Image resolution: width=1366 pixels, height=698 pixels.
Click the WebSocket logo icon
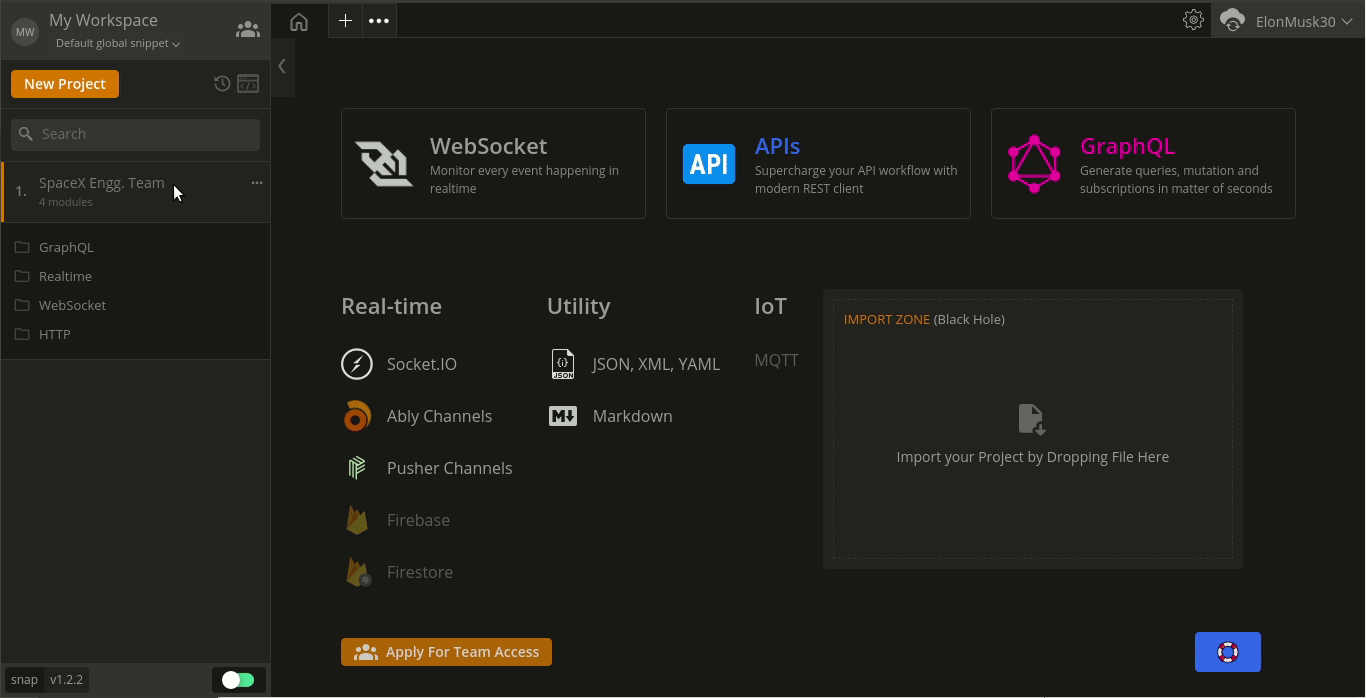coord(384,163)
